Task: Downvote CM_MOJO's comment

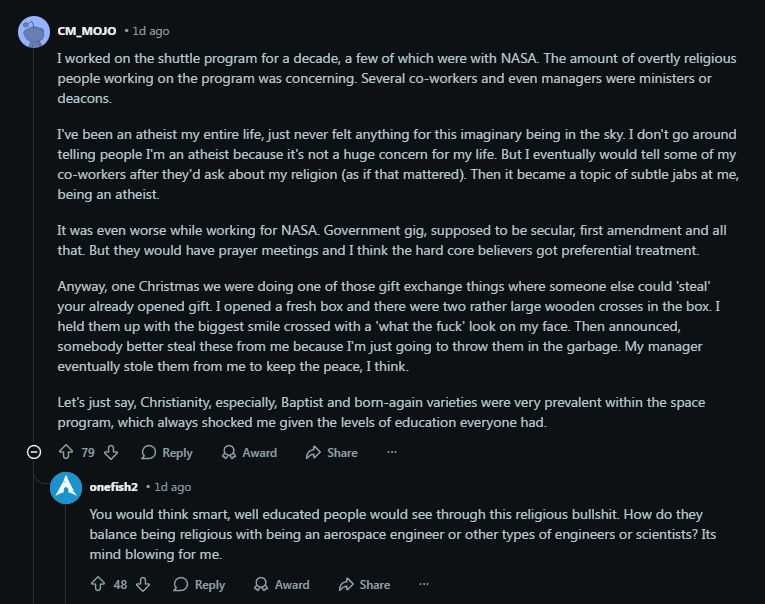Action: pyautogui.click(x=111, y=453)
